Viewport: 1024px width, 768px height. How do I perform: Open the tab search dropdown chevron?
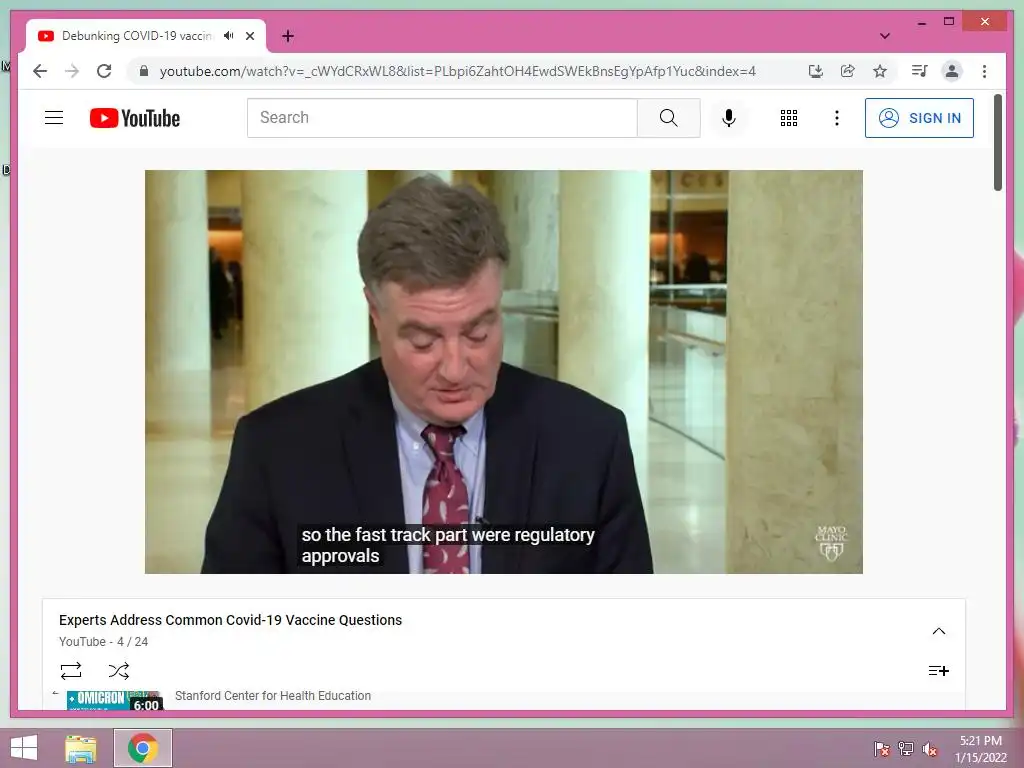pyautogui.click(x=884, y=36)
